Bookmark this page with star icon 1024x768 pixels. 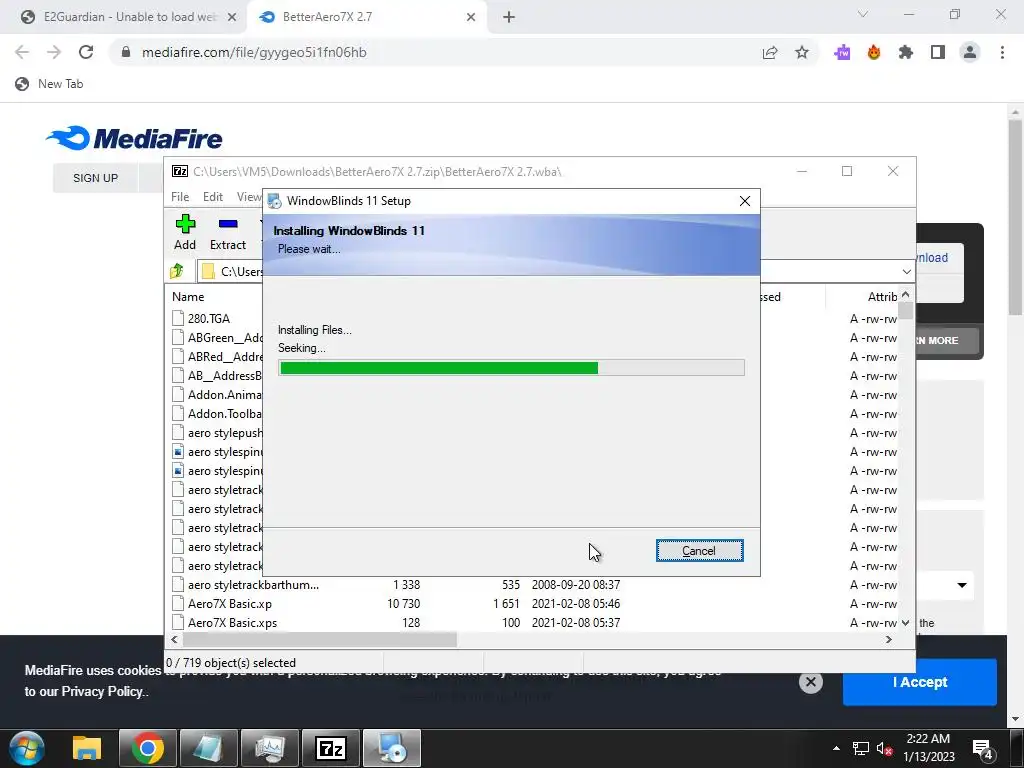click(802, 52)
